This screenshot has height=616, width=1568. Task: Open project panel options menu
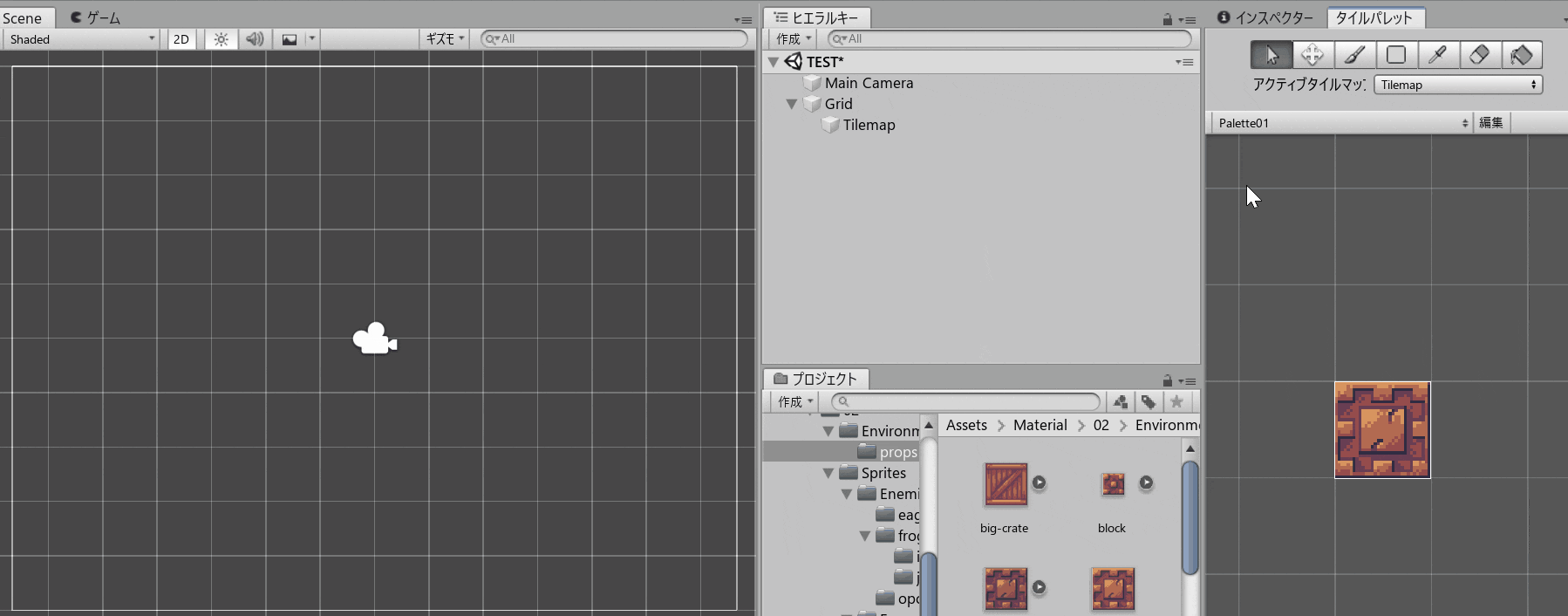coord(1187,380)
